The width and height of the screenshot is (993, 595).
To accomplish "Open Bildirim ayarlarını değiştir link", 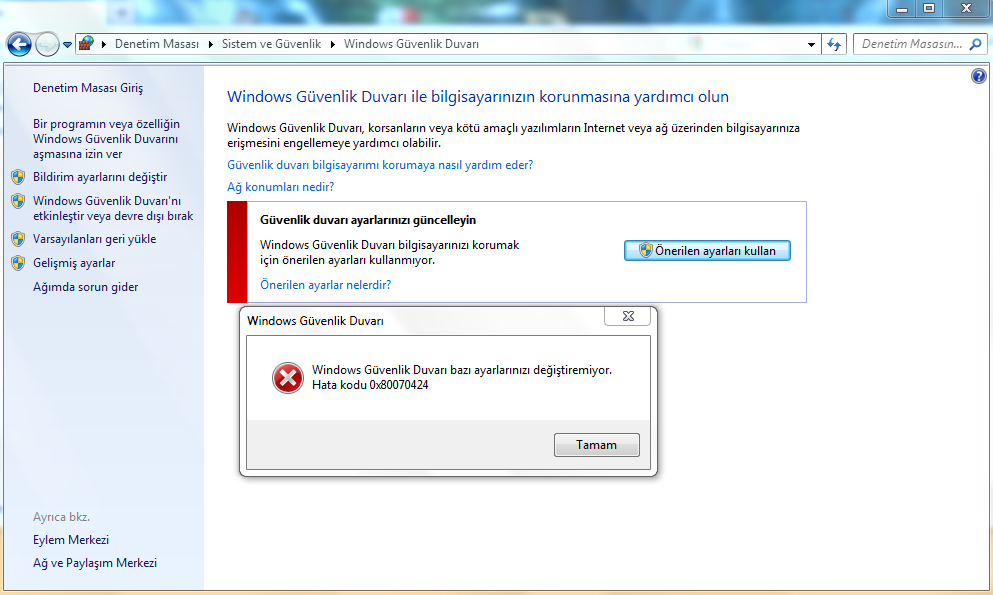I will [x=100, y=177].
